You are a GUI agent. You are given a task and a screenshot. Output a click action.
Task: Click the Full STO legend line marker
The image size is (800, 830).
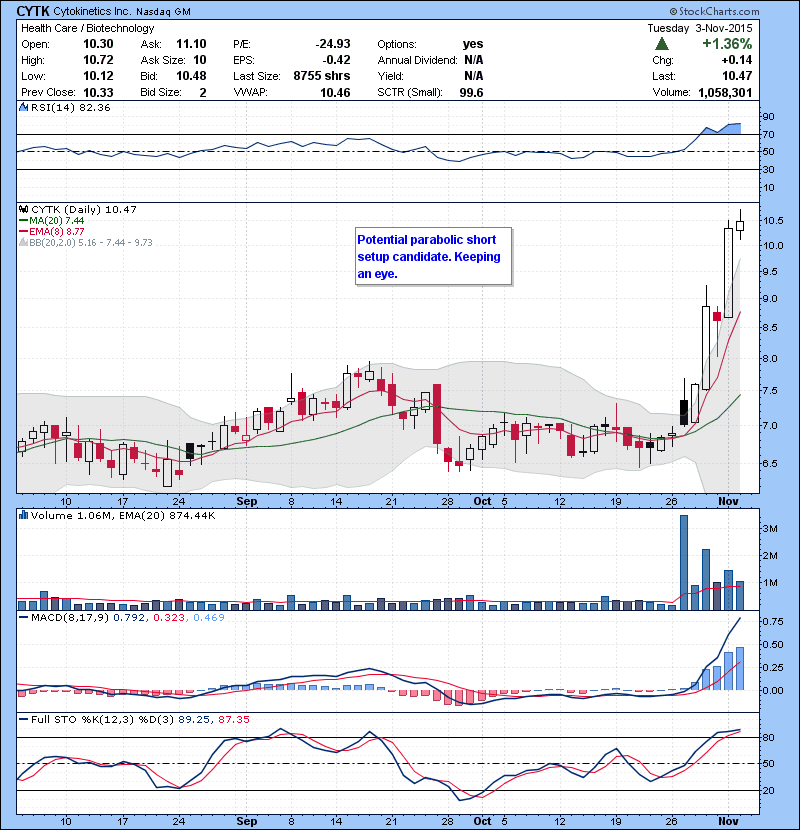[x=24, y=719]
